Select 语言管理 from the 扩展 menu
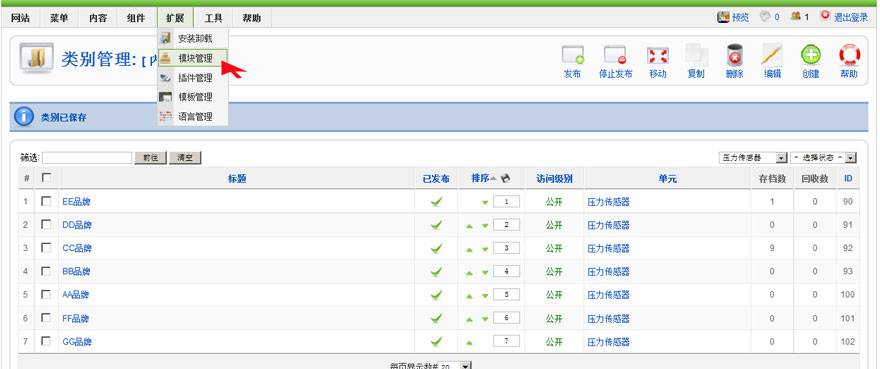Screen dimensions: 880x369 tap(192, 117)
